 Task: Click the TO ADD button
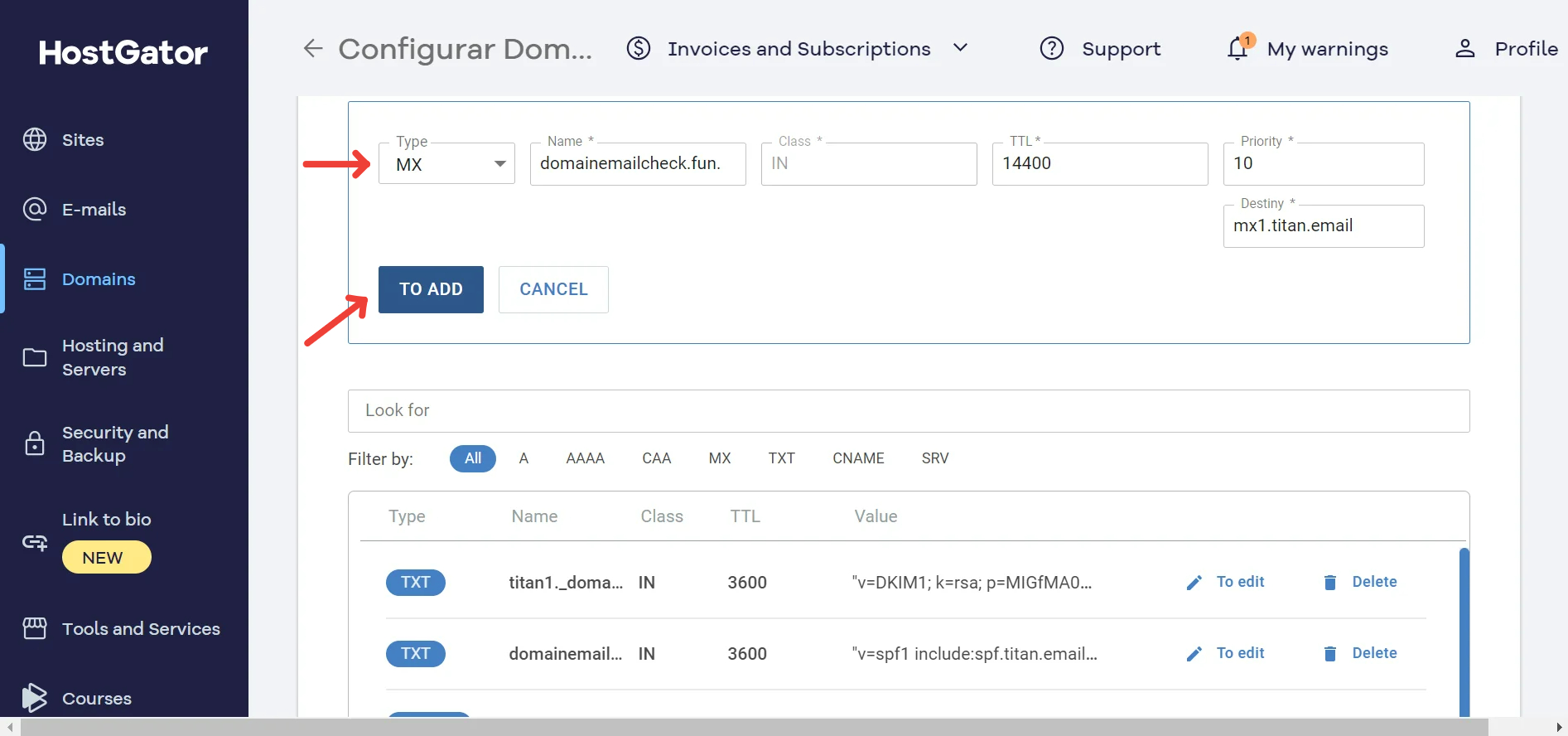(x=431, y=289)
